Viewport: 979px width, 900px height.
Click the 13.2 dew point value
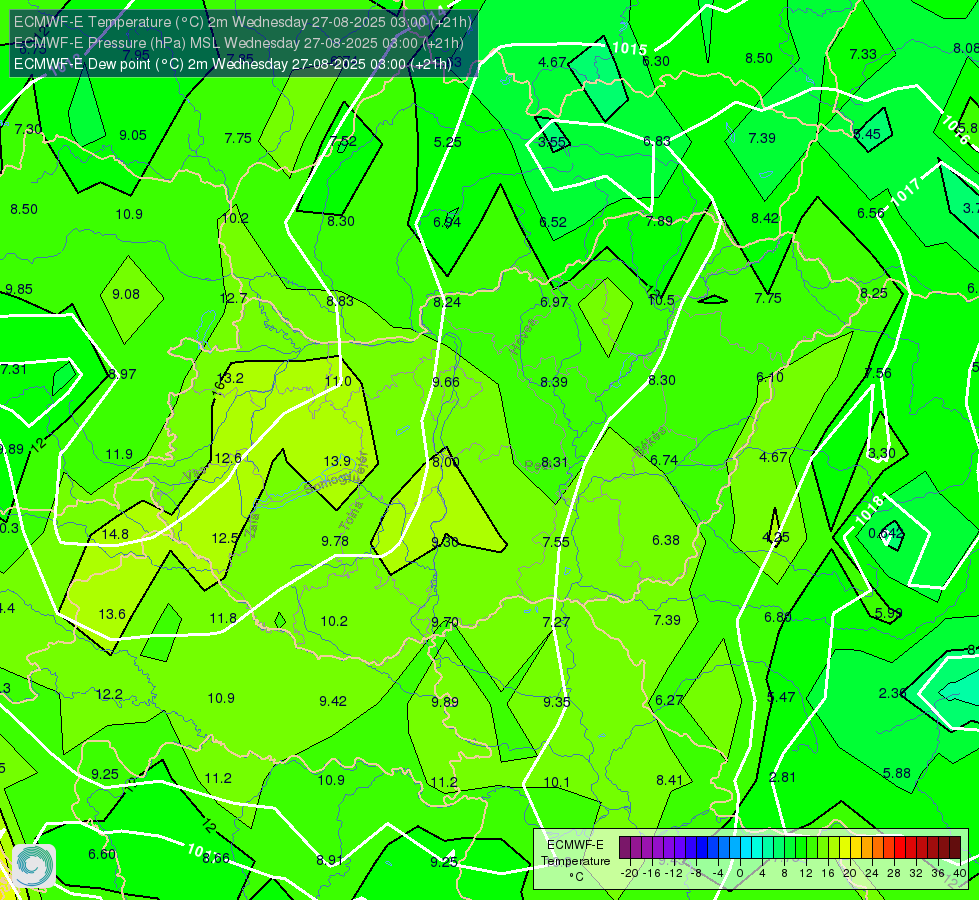[x=230, y=378]
